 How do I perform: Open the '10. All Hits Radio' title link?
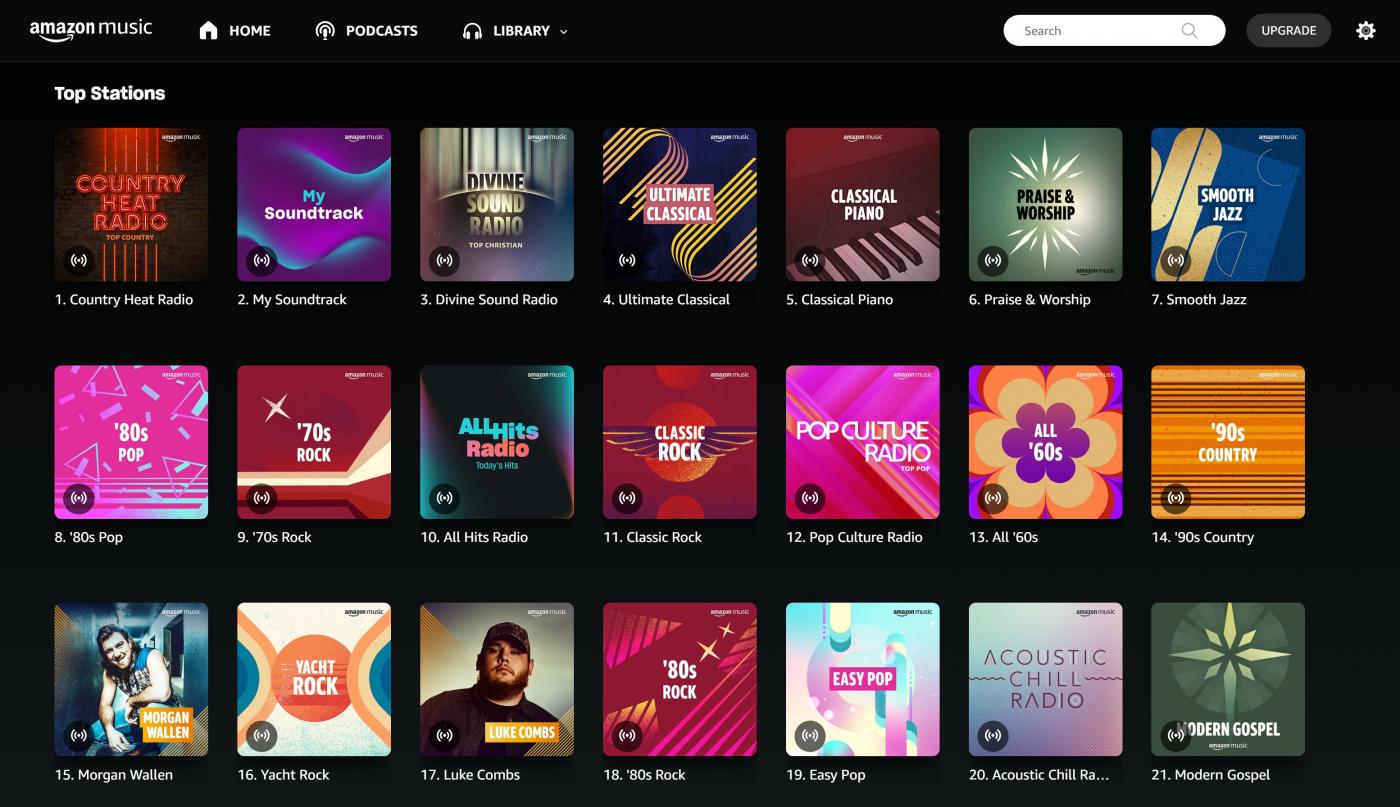click(474, 537)
